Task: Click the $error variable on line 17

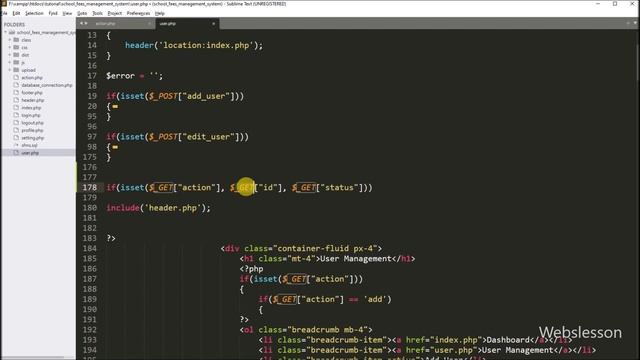Action: coord(120,76)
